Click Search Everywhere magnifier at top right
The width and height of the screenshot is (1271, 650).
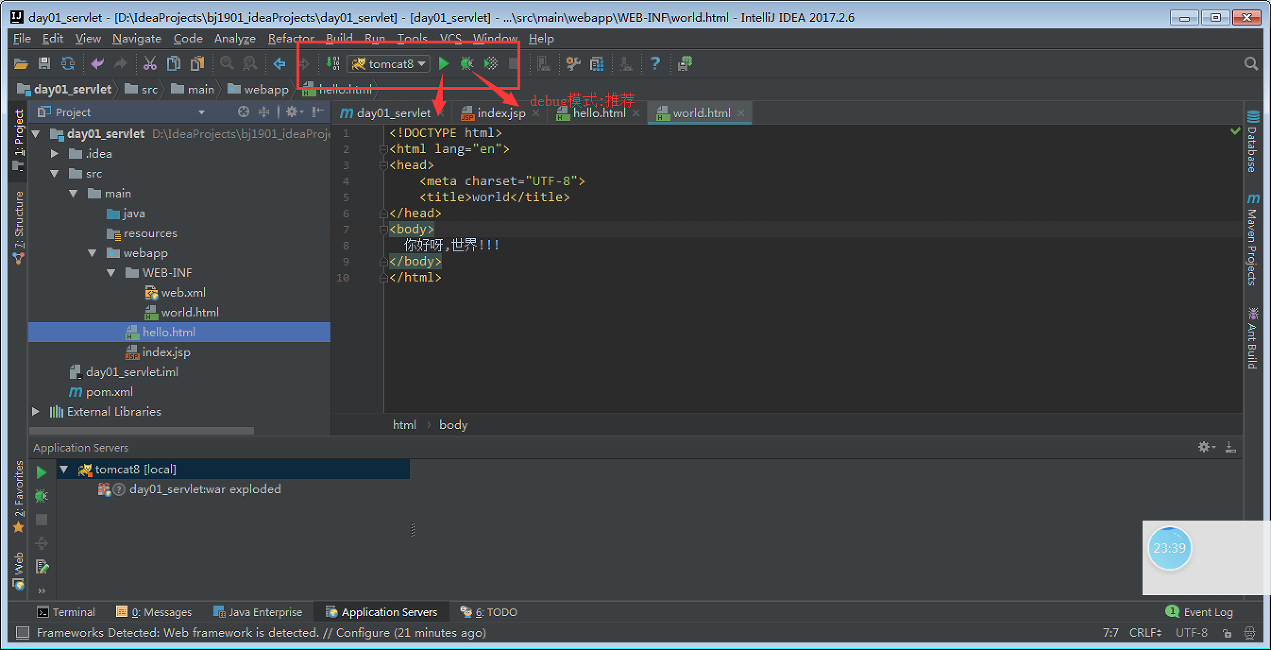[1251, 64]
